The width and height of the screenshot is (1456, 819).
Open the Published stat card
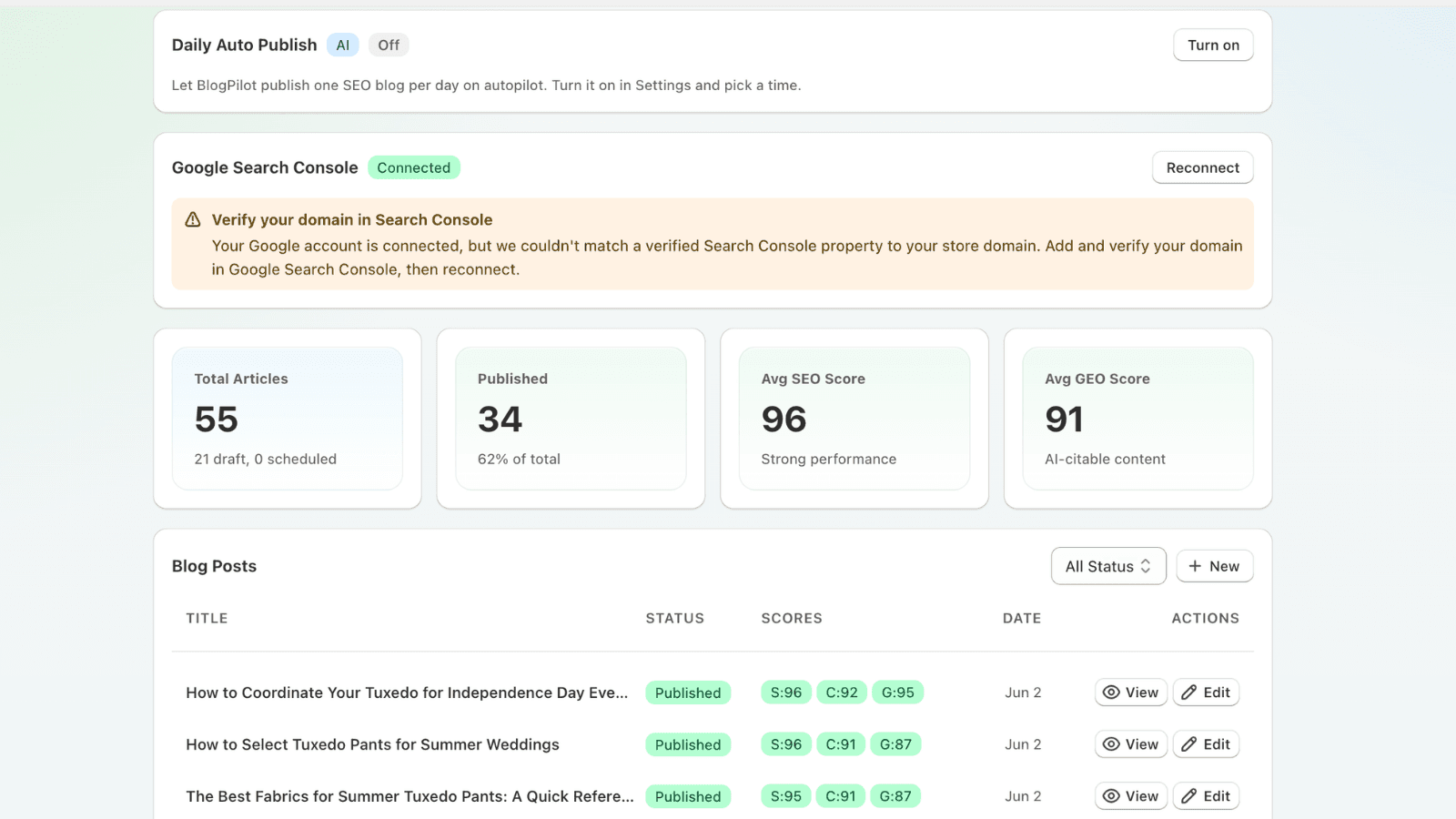571,419
